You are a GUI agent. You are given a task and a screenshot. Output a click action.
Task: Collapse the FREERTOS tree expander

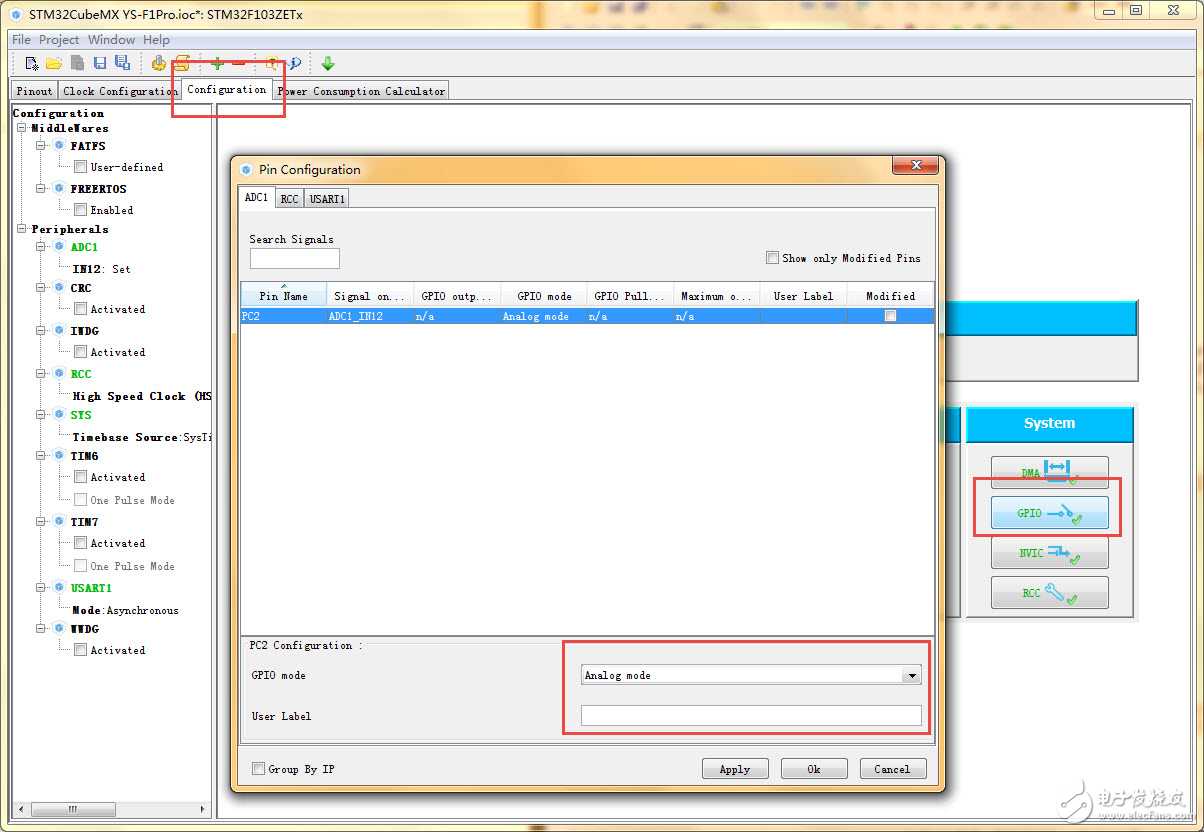pos(41,188)
